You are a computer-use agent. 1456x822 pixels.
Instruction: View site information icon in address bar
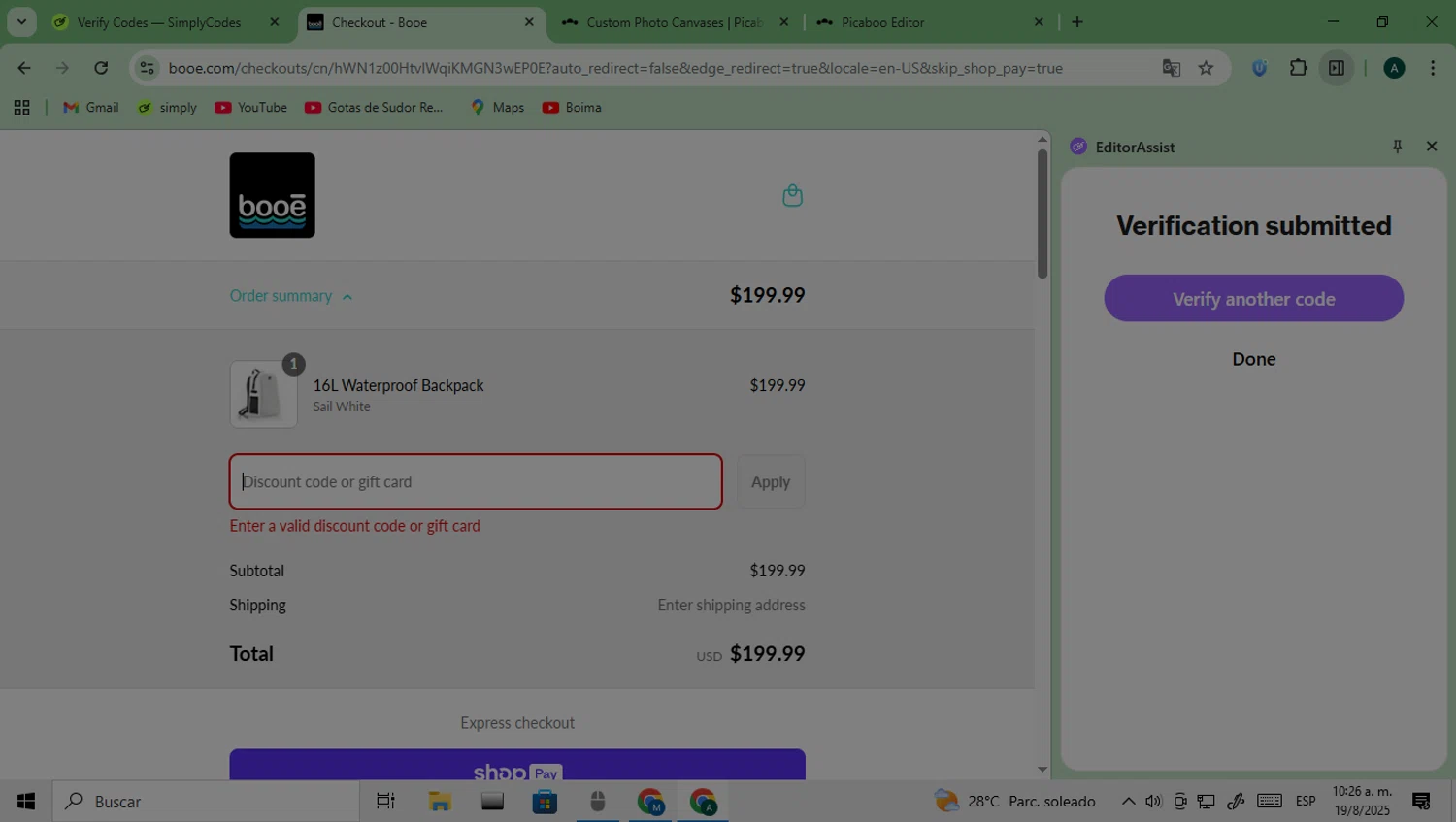click(x=147, y=68)
